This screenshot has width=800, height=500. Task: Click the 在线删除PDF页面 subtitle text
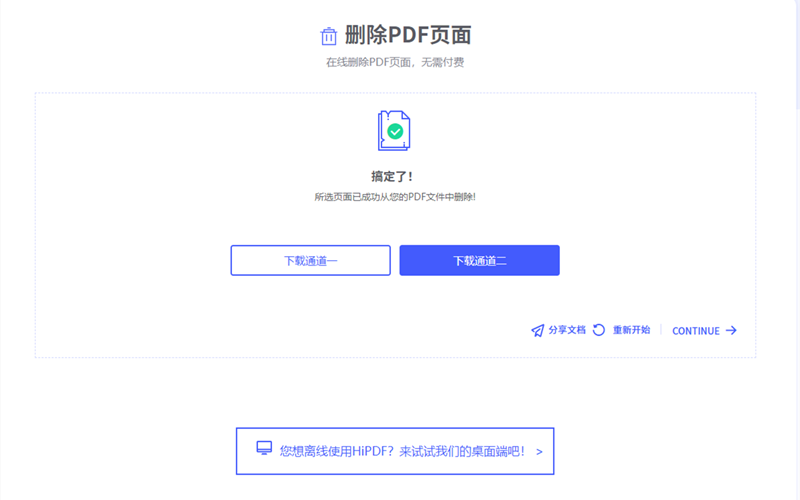click(395, 62)
